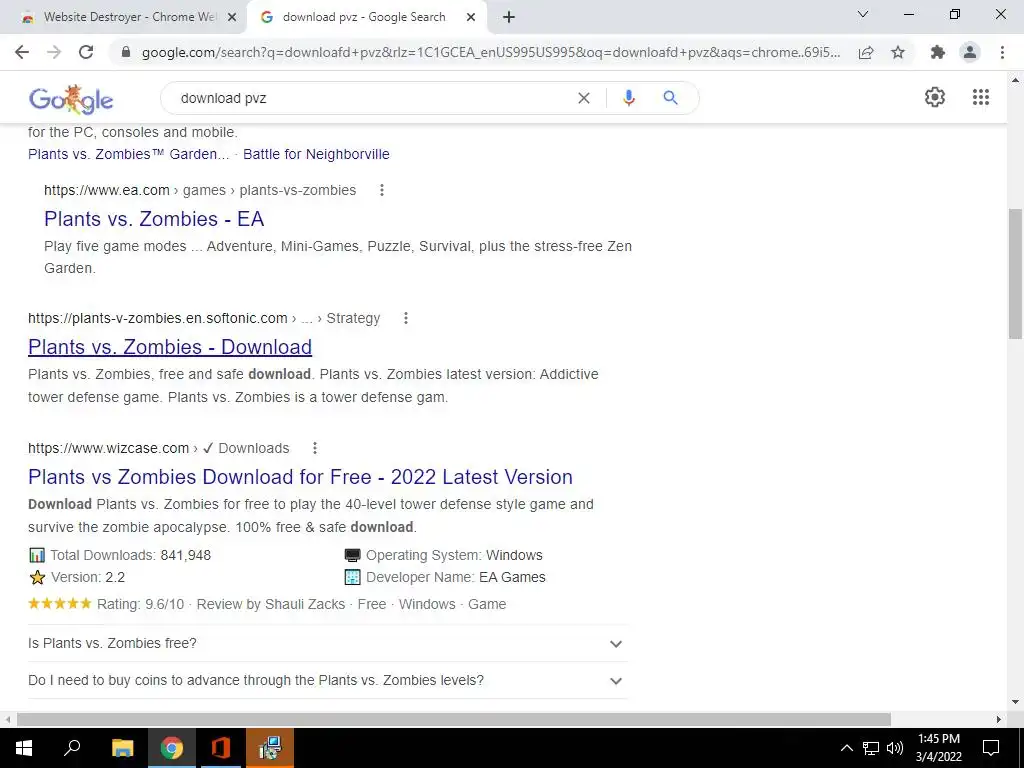
Task: Bookmark this tab with star icon
Action: (898, 52)
